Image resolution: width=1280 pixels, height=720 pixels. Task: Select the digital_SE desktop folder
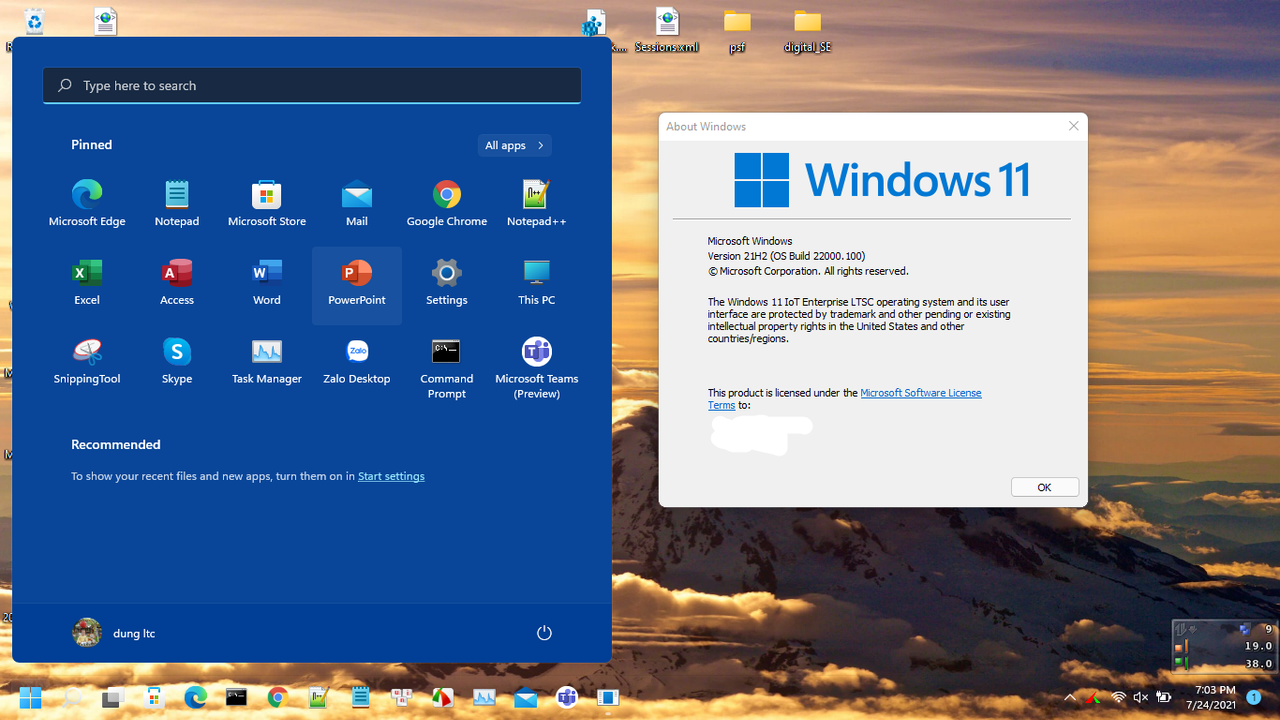[x=807, y=30]
